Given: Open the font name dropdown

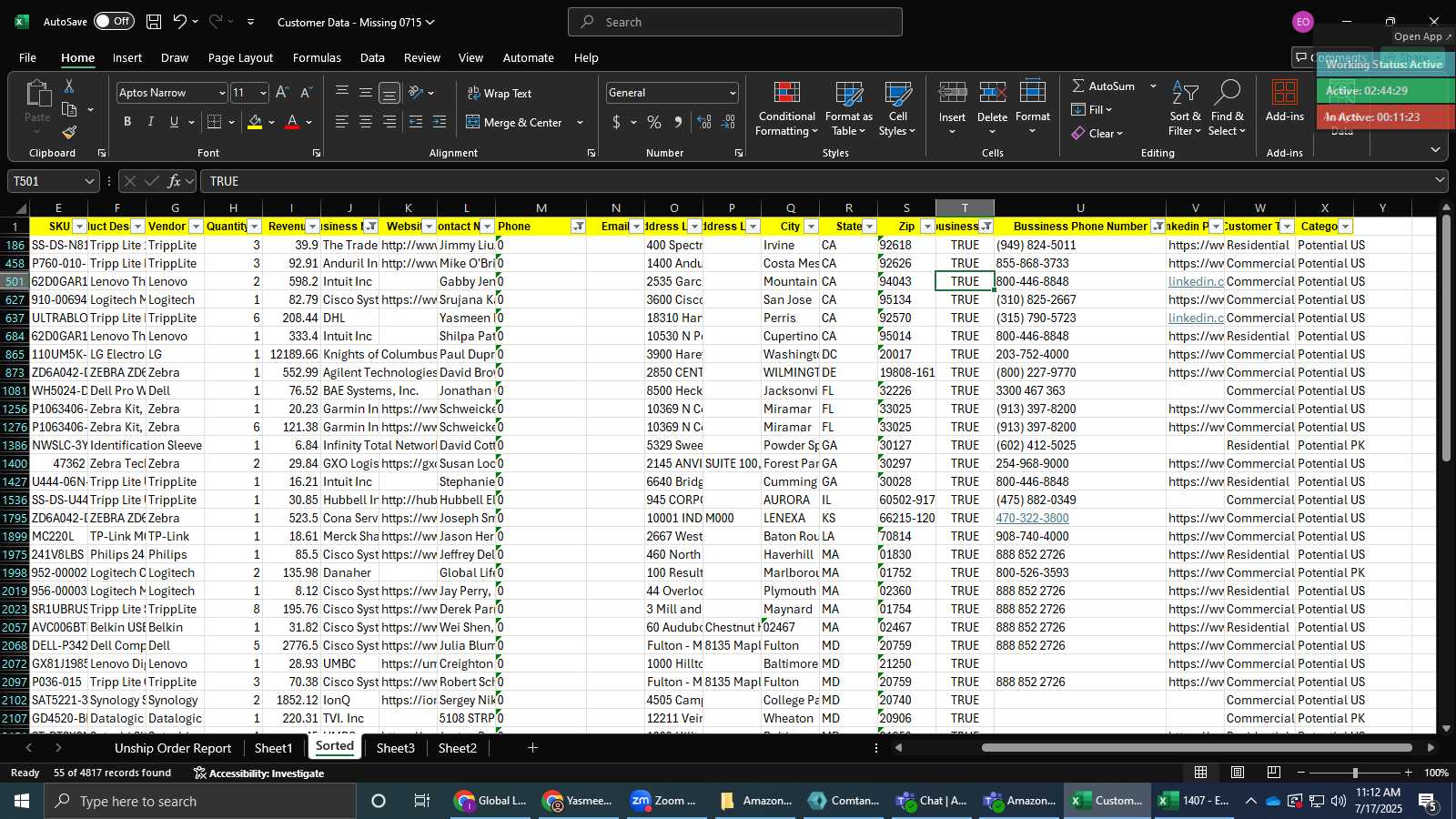Looking at the screenshot, I should (x=221, y=93).
